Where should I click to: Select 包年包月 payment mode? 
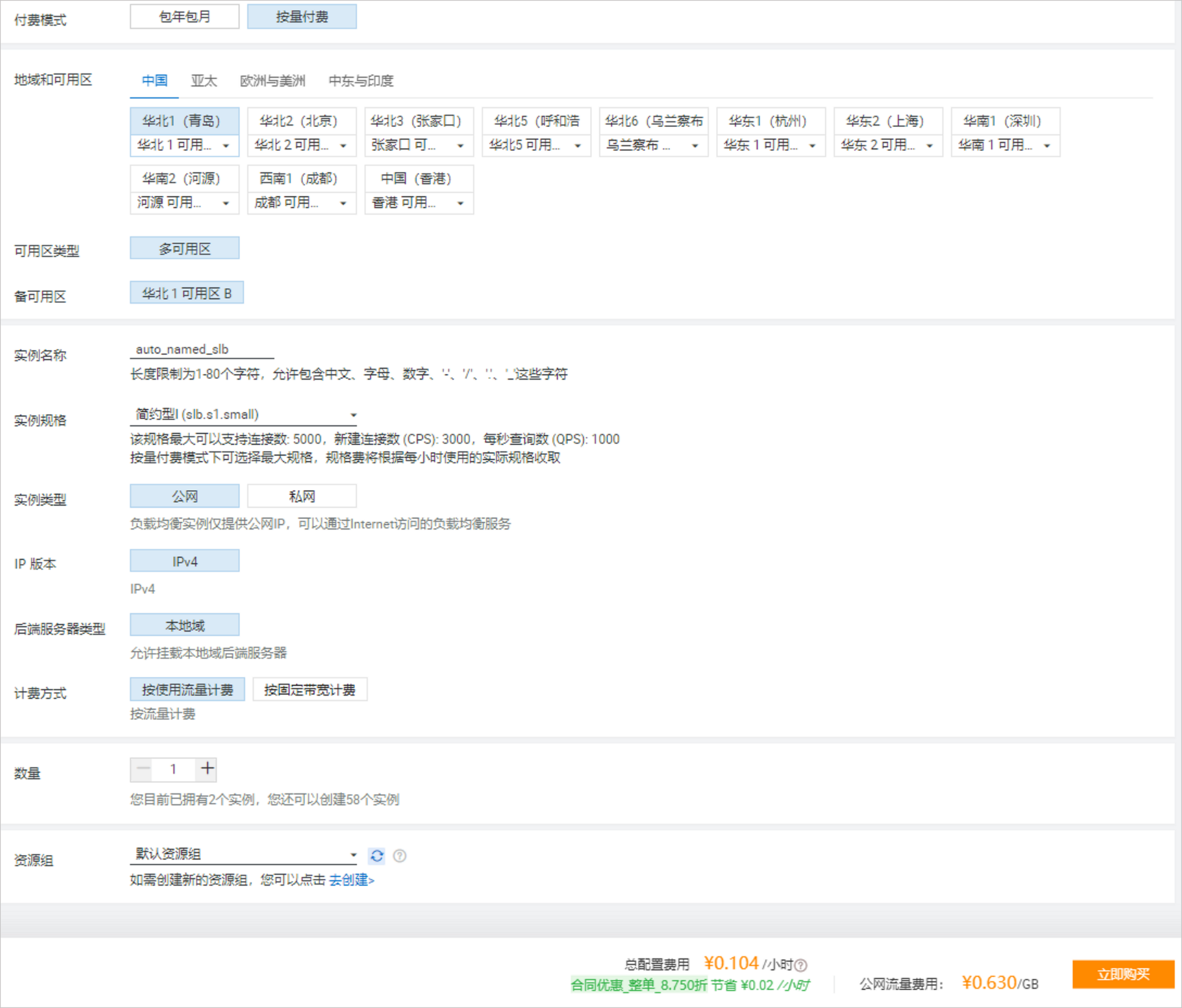pyautogui.click(x=184, y=16)
